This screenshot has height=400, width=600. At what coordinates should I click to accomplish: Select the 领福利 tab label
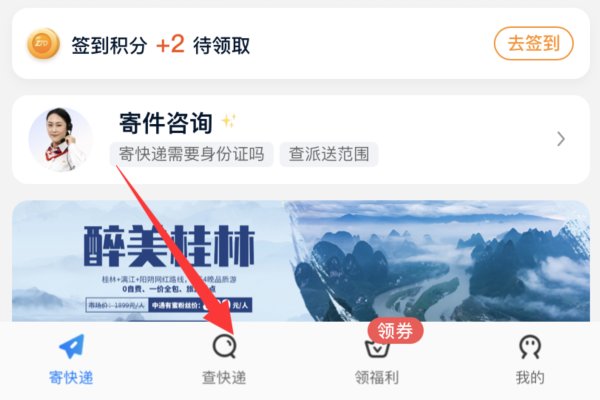click(377, 377)
